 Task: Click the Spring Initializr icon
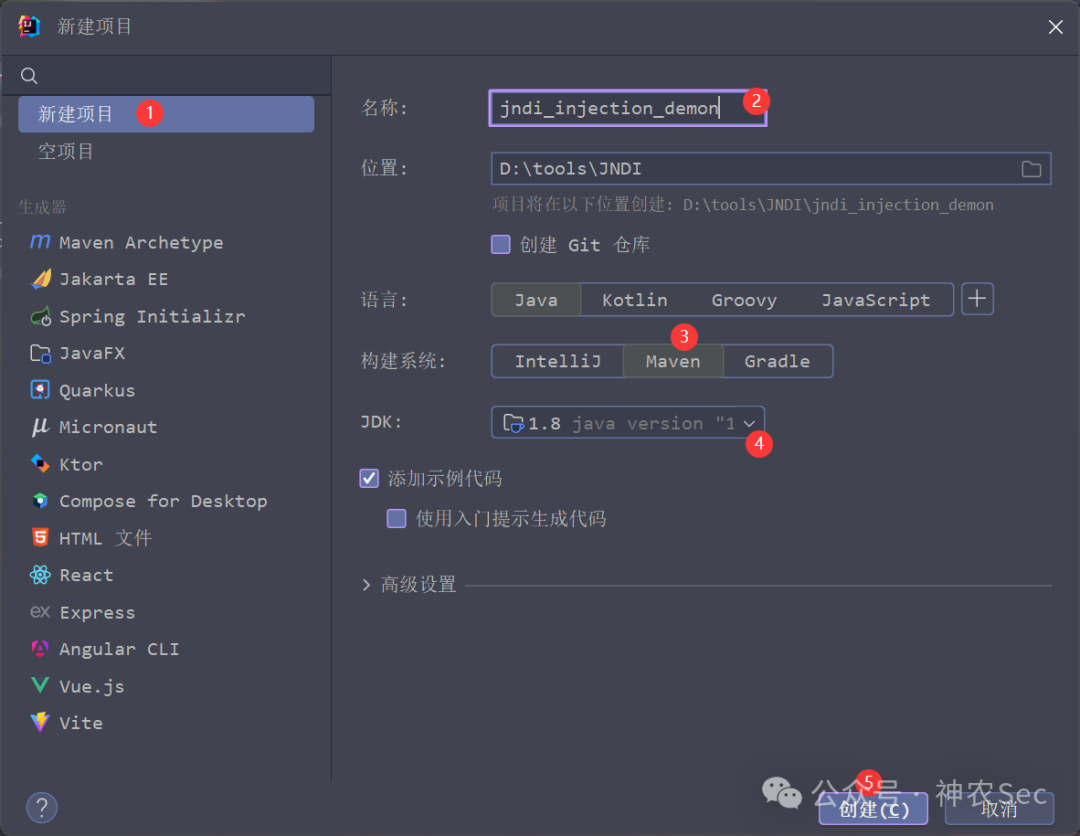pos(41,316)
